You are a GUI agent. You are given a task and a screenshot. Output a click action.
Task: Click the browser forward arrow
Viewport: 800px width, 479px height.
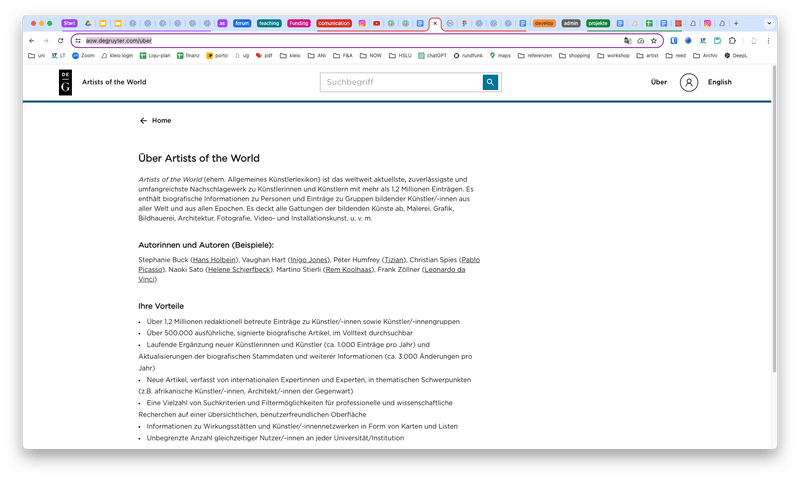point(46,40)
